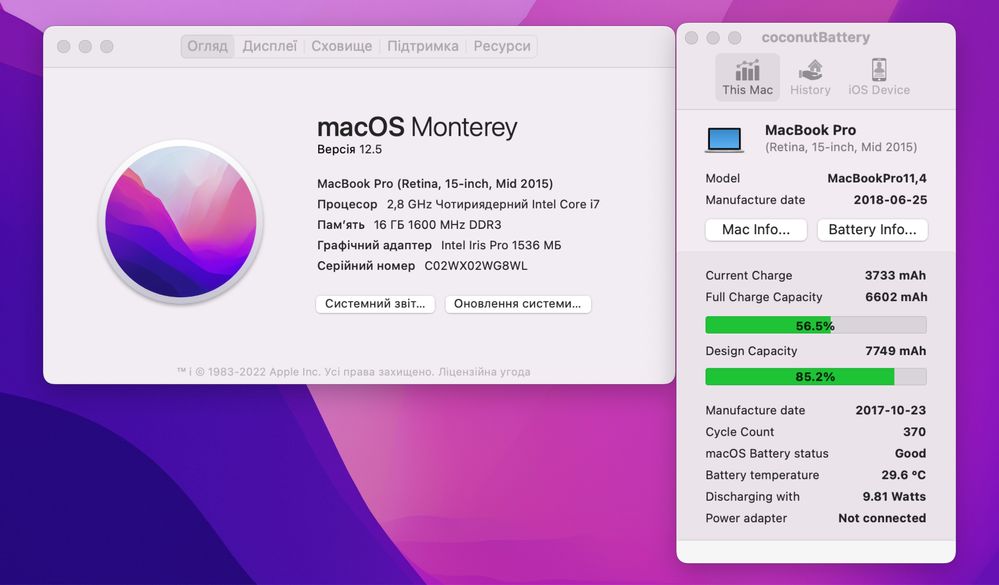Viewport: 999px width, 585px height.
Task: Click the Current Charge label
Action: [x=749, y=275]
